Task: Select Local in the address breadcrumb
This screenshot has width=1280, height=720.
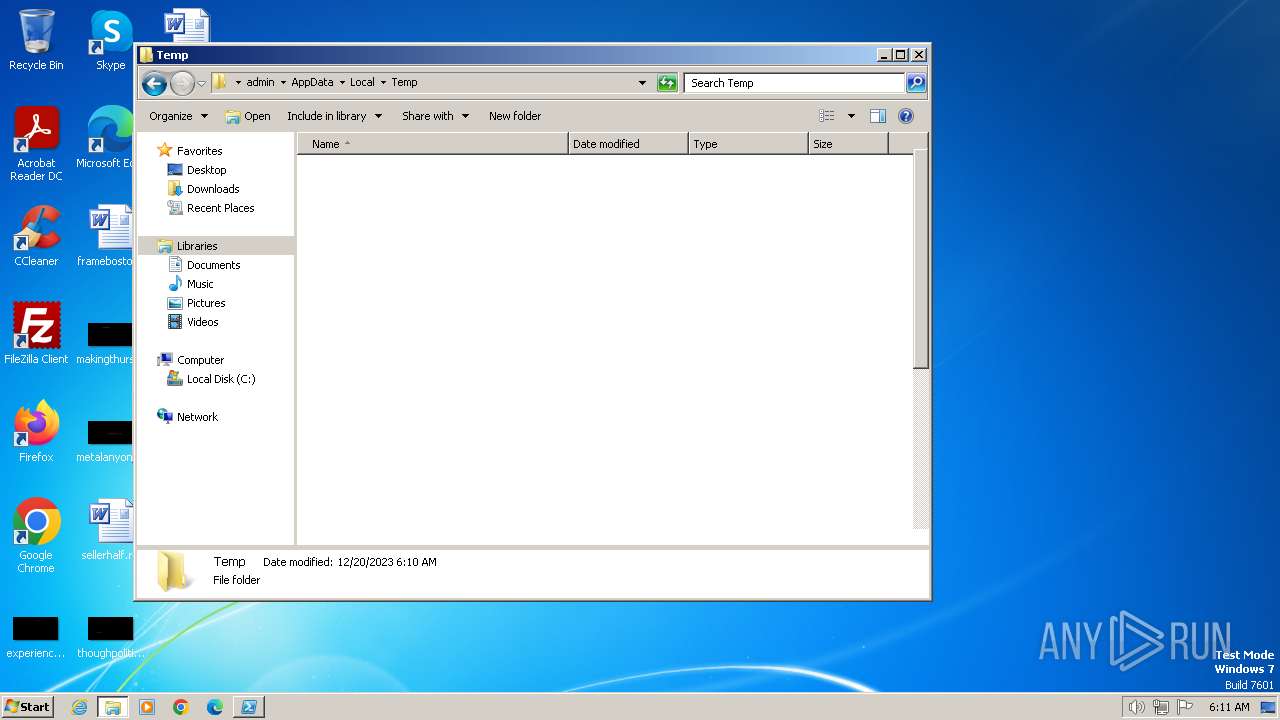Action: 362,82
